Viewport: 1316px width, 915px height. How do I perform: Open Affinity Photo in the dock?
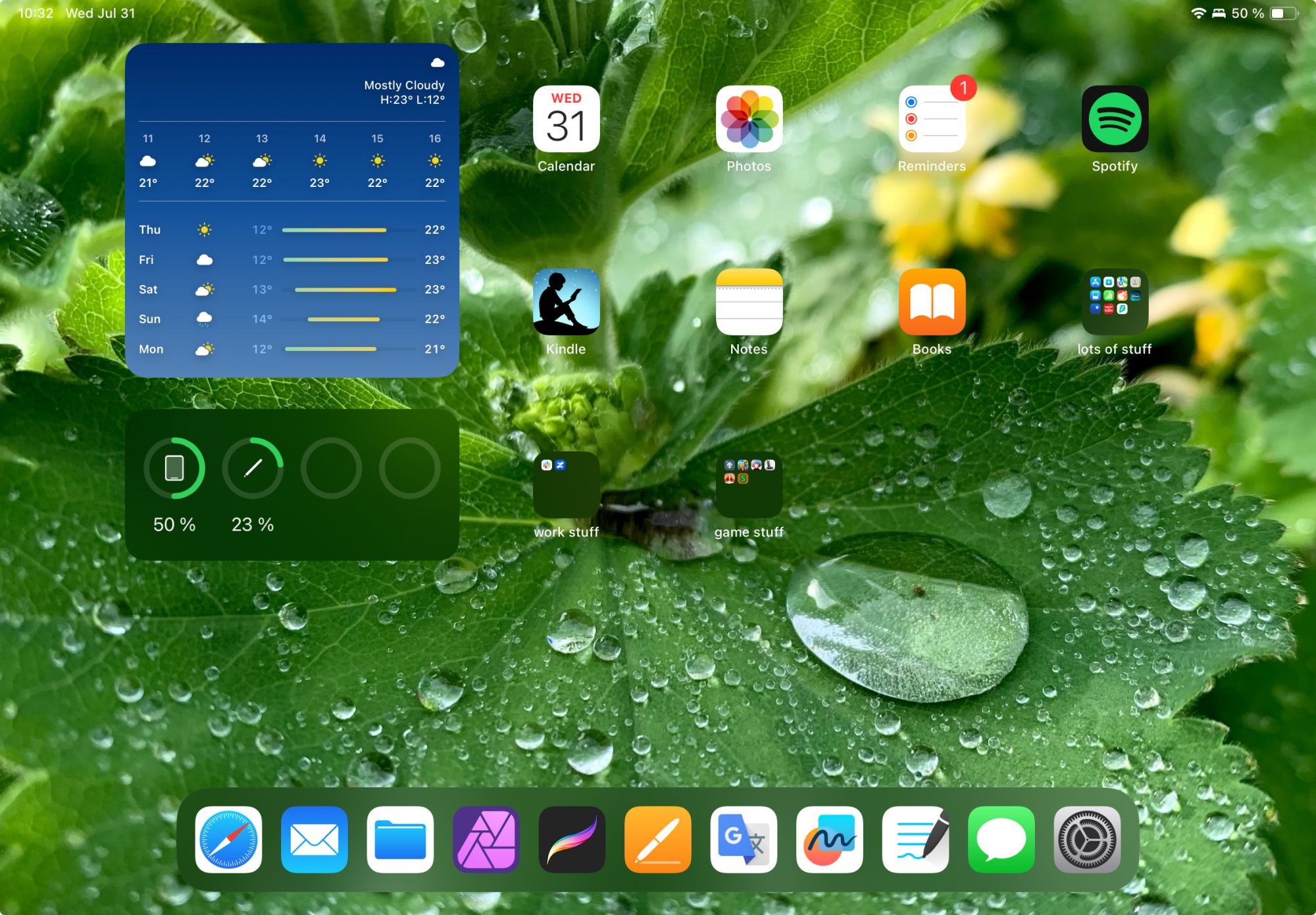[486, 839]
